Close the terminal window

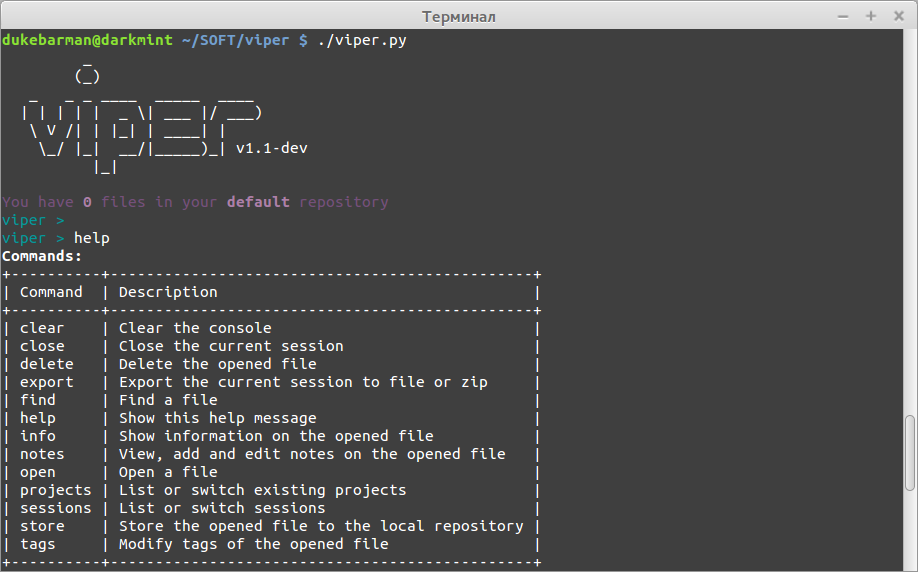point(899,16)
